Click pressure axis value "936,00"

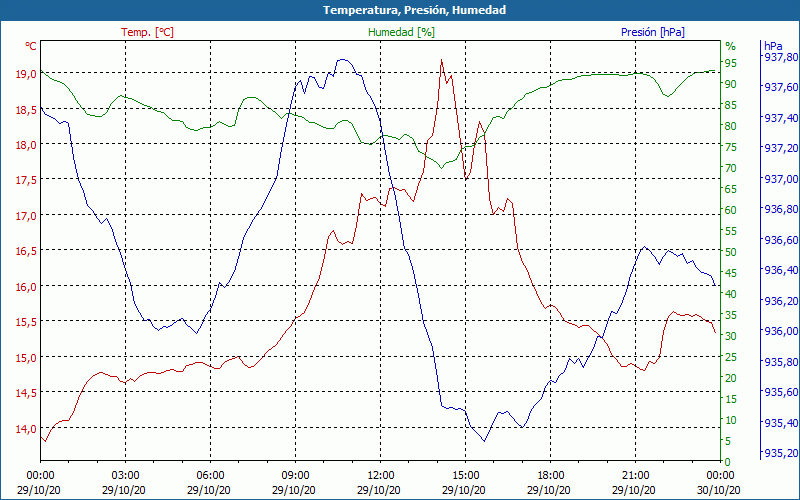click(780, 331)
